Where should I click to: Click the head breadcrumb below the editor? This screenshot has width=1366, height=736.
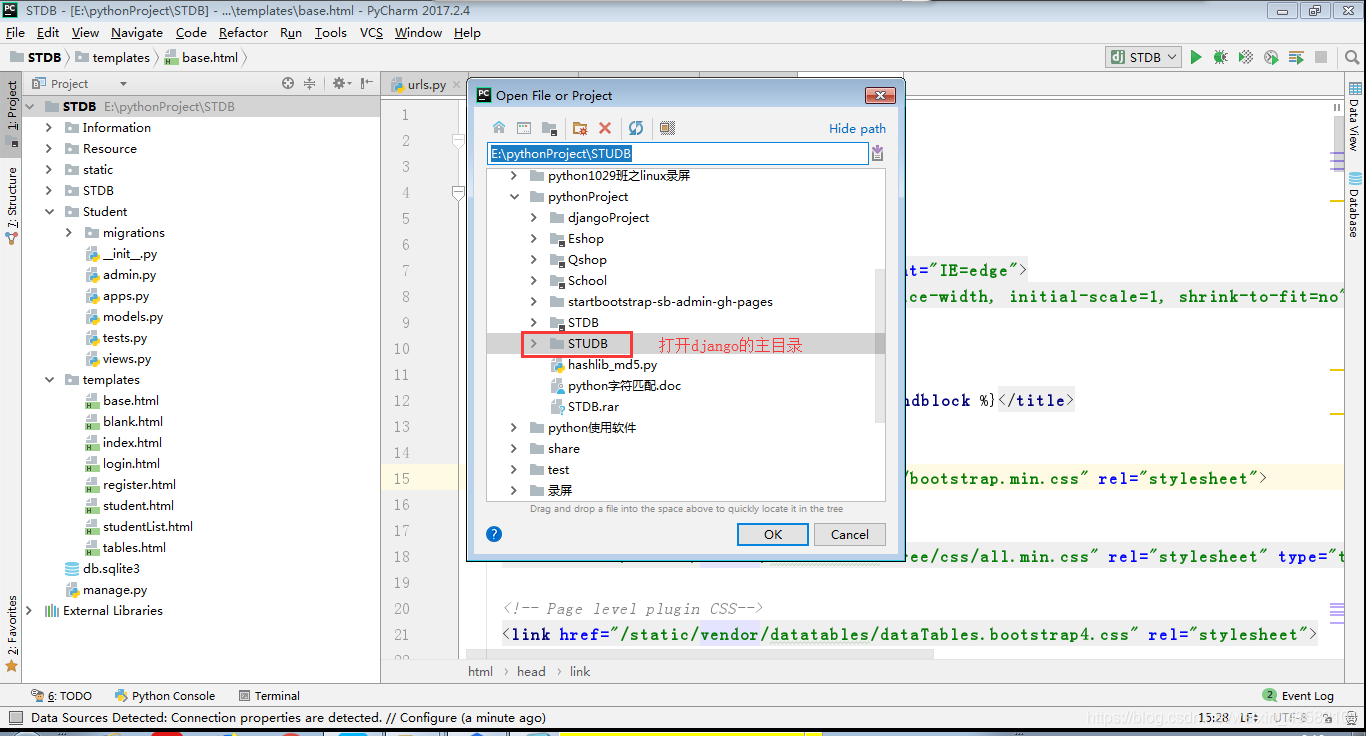click(531, 672)
